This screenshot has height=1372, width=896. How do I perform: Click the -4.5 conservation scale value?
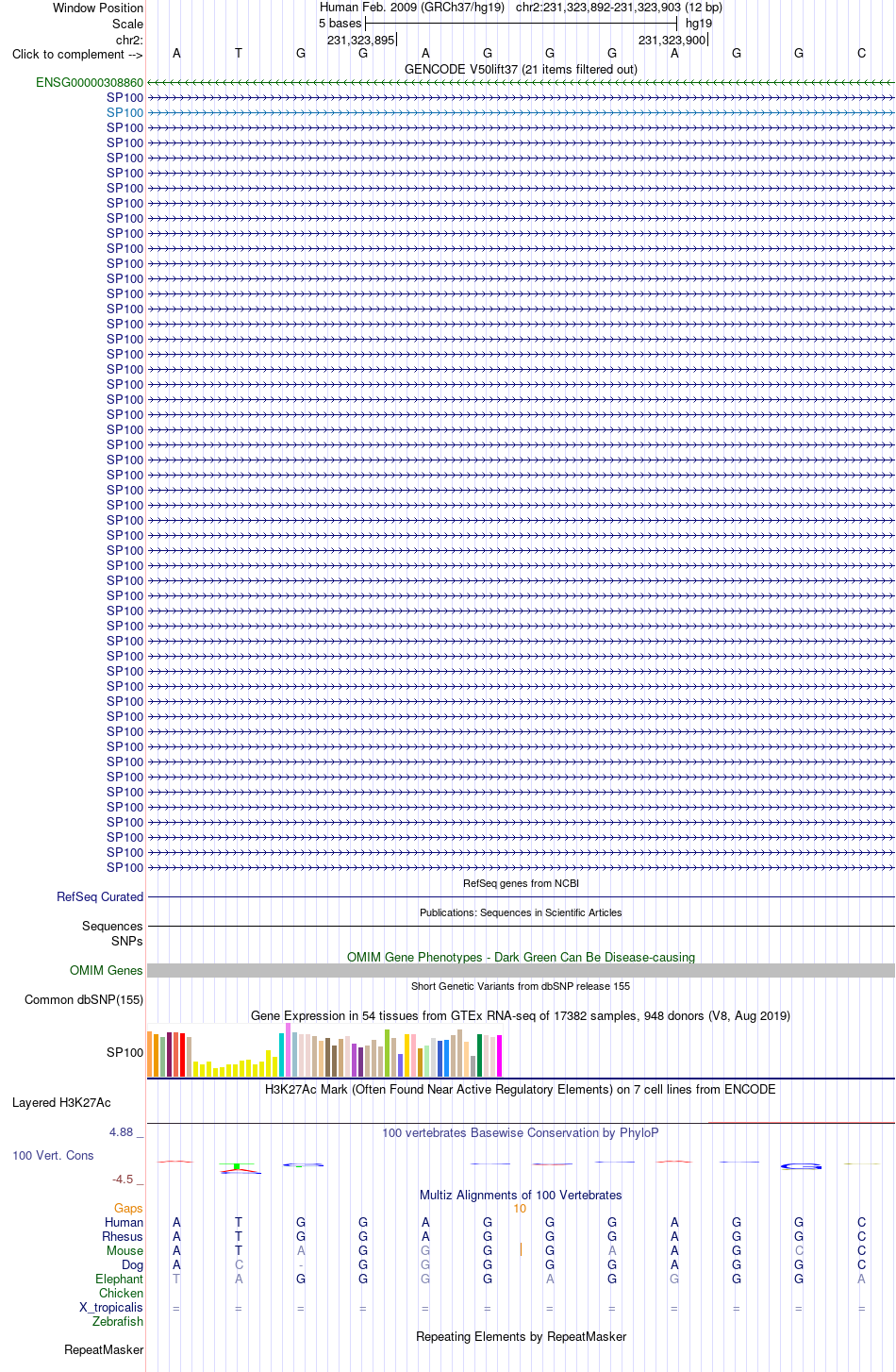point(123,1180)
